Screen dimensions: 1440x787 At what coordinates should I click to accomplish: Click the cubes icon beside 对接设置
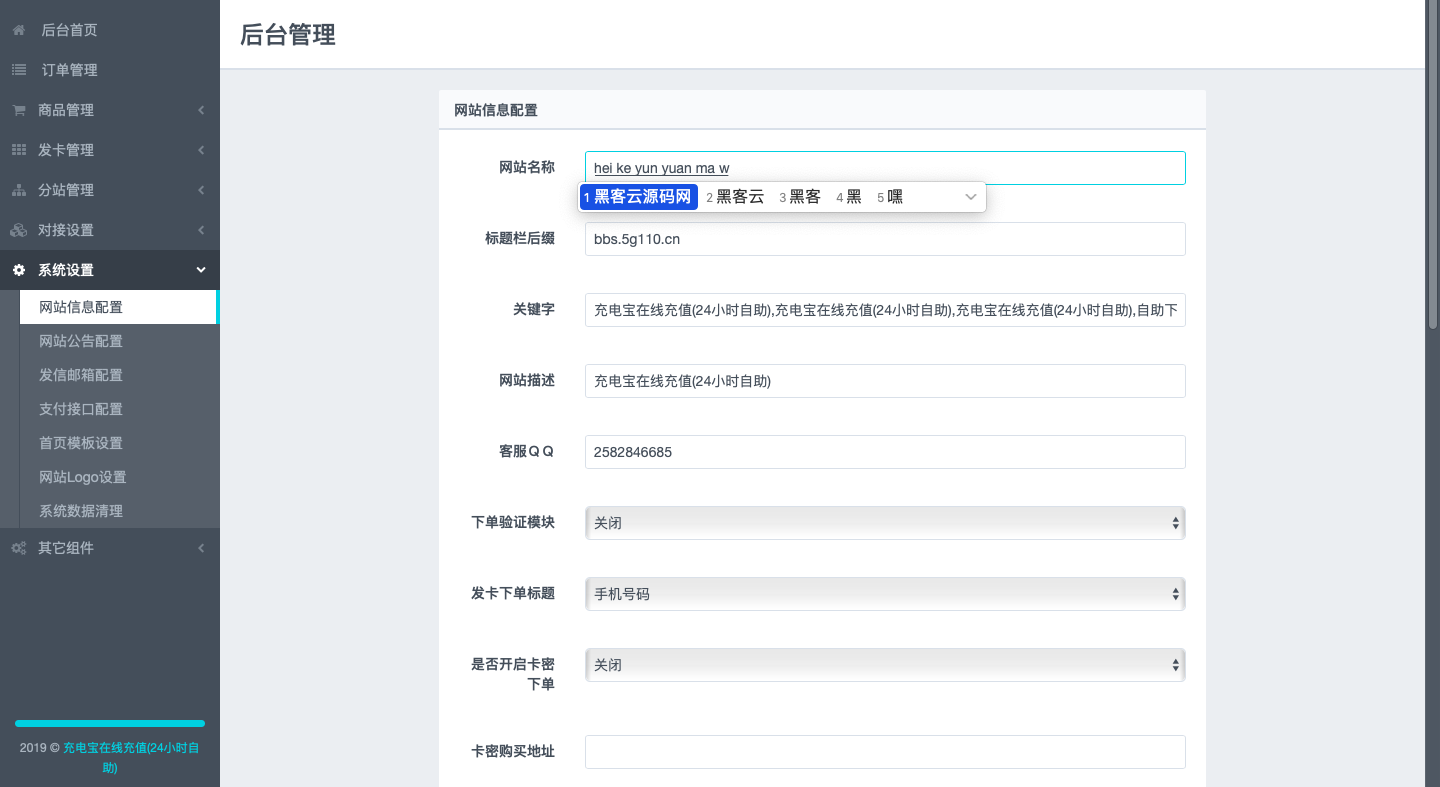[x=18, y=230]
